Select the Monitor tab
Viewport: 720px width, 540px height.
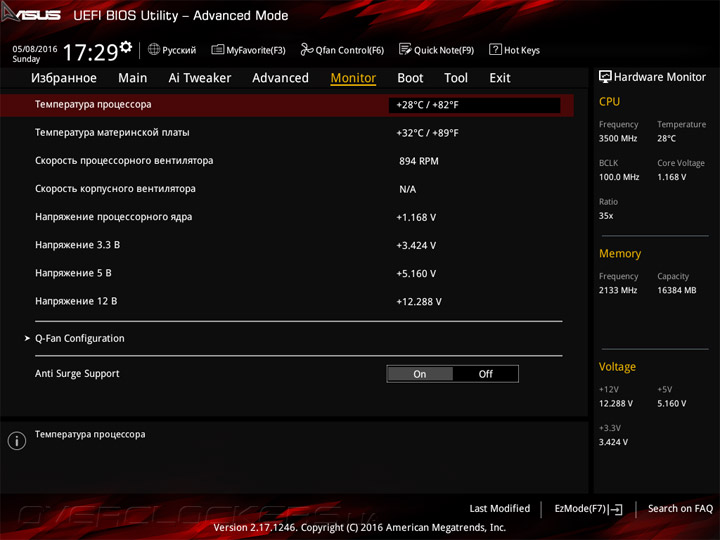[x=353, y=78]
